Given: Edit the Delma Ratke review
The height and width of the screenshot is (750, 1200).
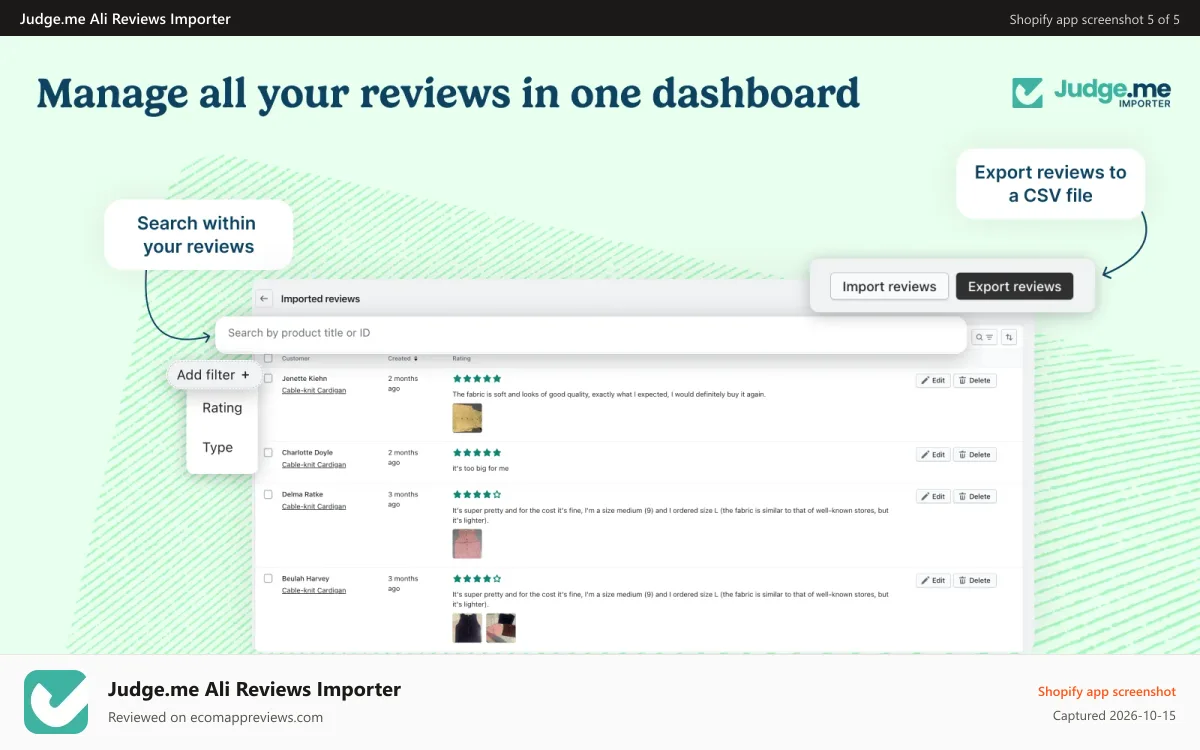Looking at the screenshot, I should coord(932,497).
